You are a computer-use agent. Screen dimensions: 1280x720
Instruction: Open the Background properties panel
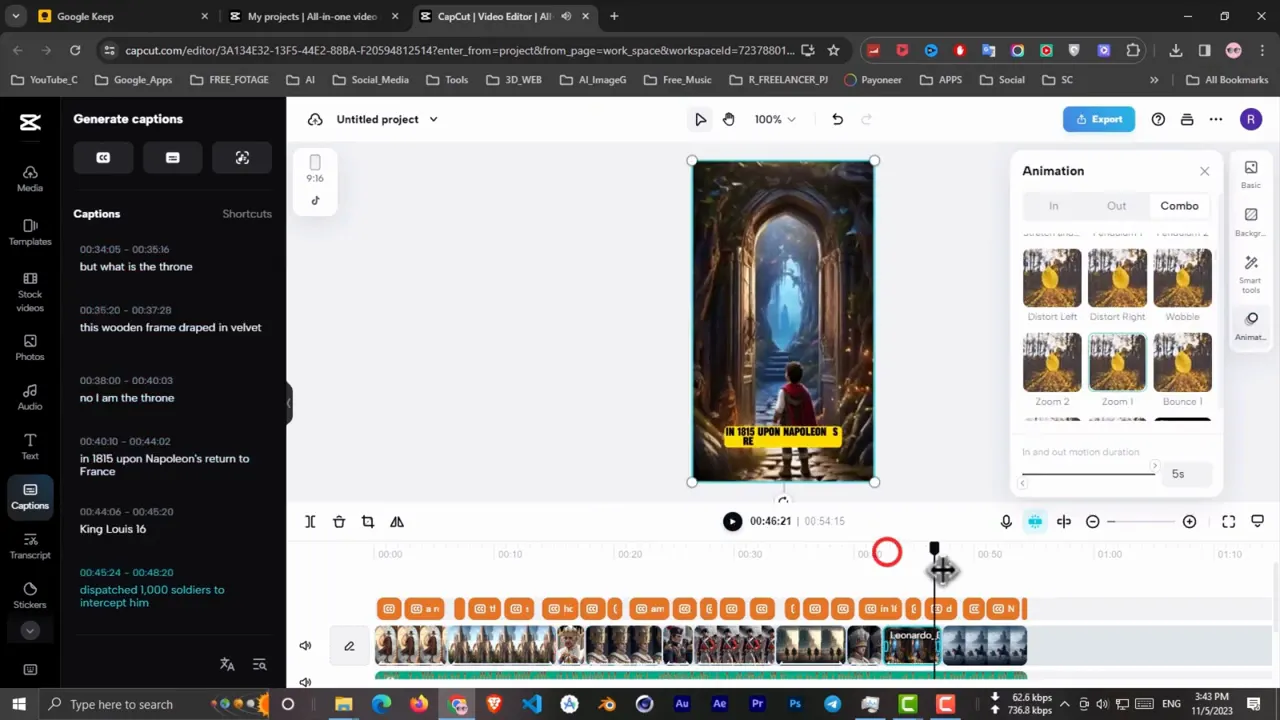[x=1251, y=222]
